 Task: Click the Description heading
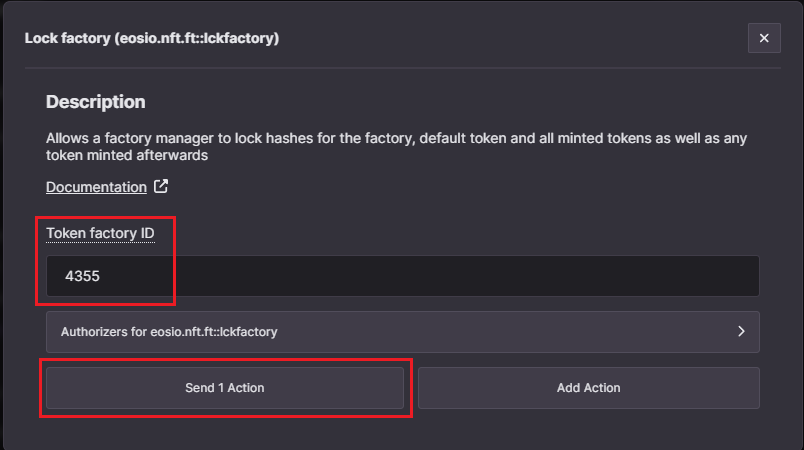click(96, 102)
